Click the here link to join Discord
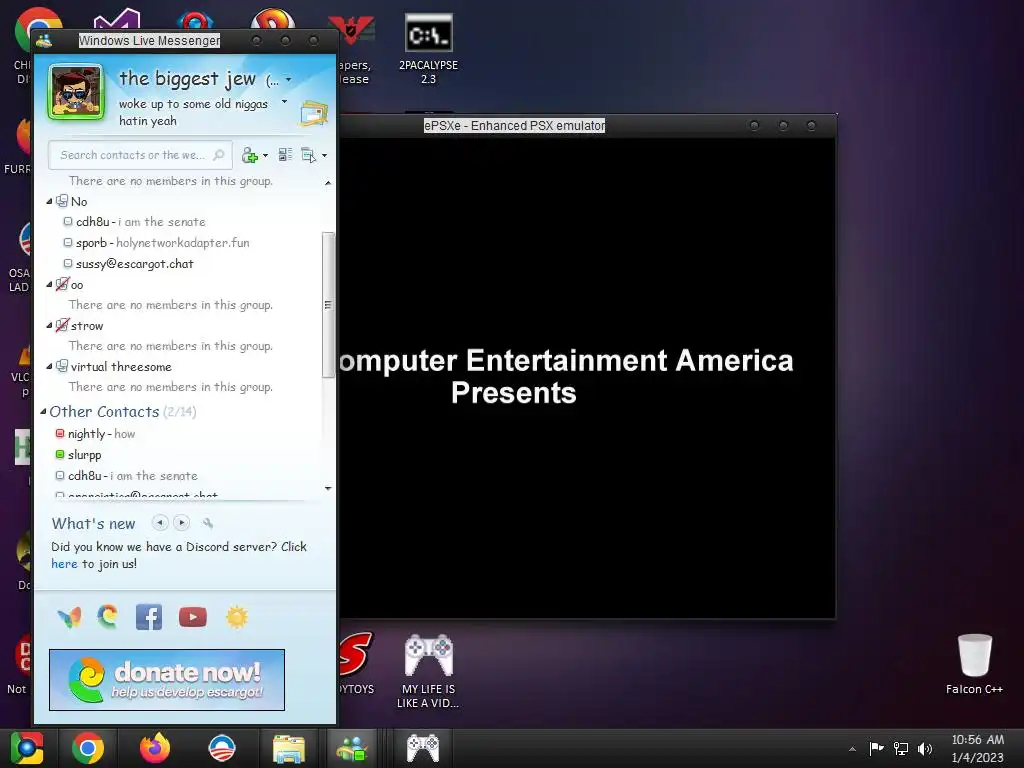Screen dimensions: 1024x768 [x=64, y=564]
